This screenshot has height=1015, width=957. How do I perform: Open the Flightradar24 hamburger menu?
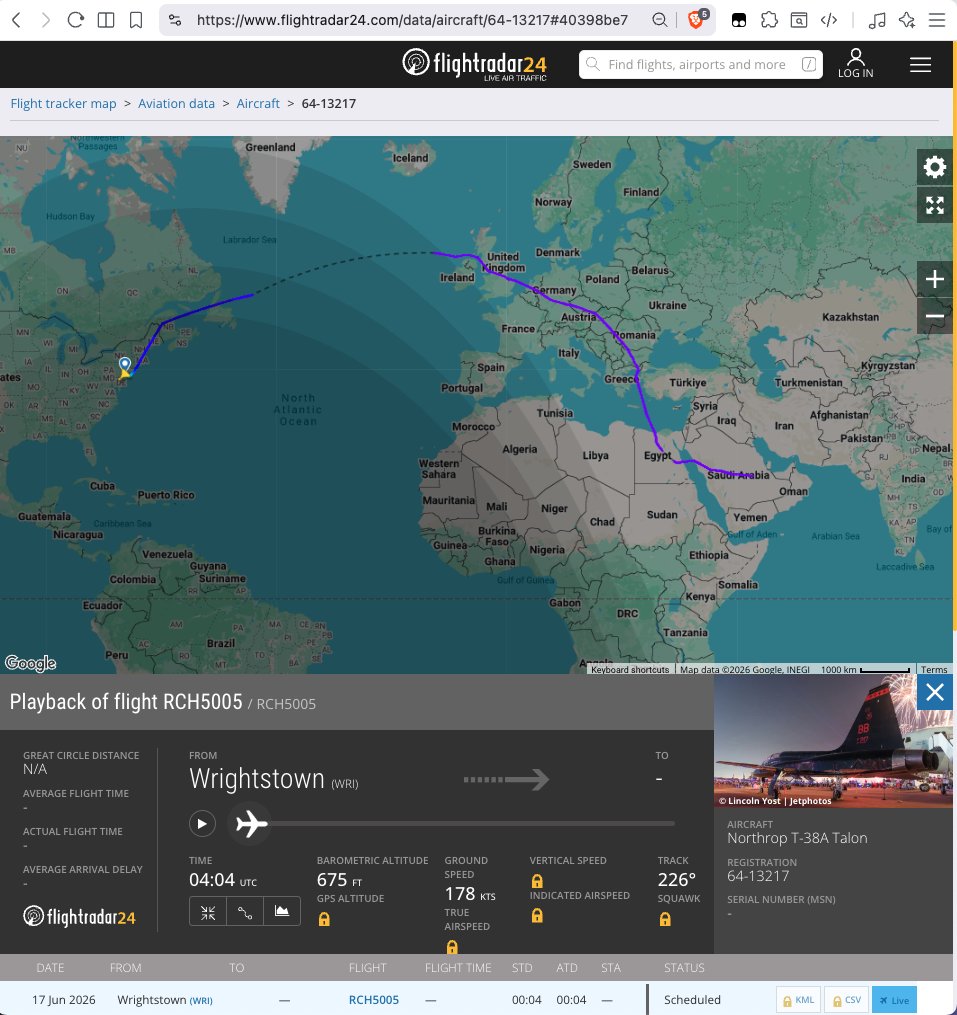pos(920,64)
